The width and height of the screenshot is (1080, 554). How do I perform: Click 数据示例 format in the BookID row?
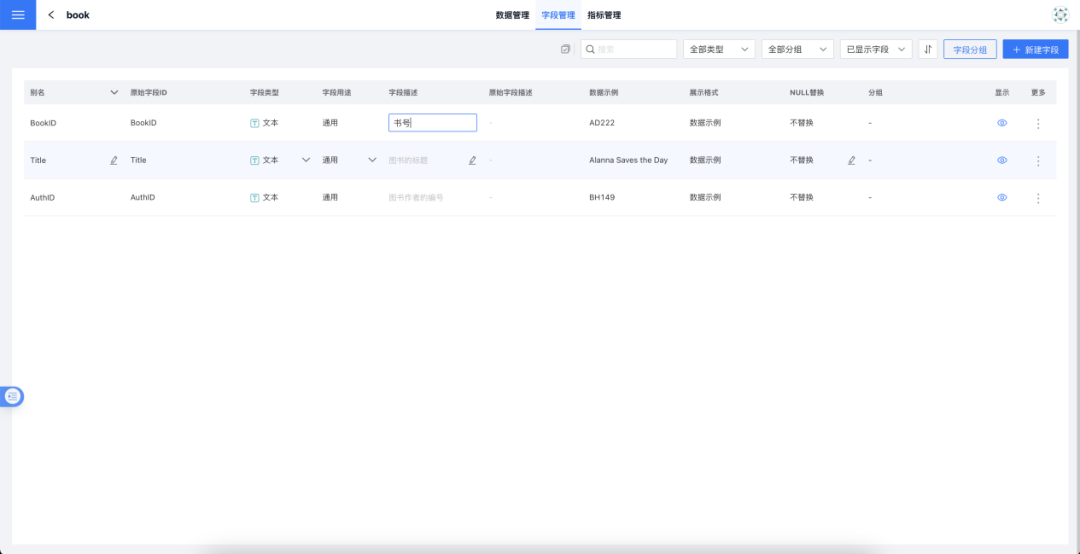tap(705, 123)
